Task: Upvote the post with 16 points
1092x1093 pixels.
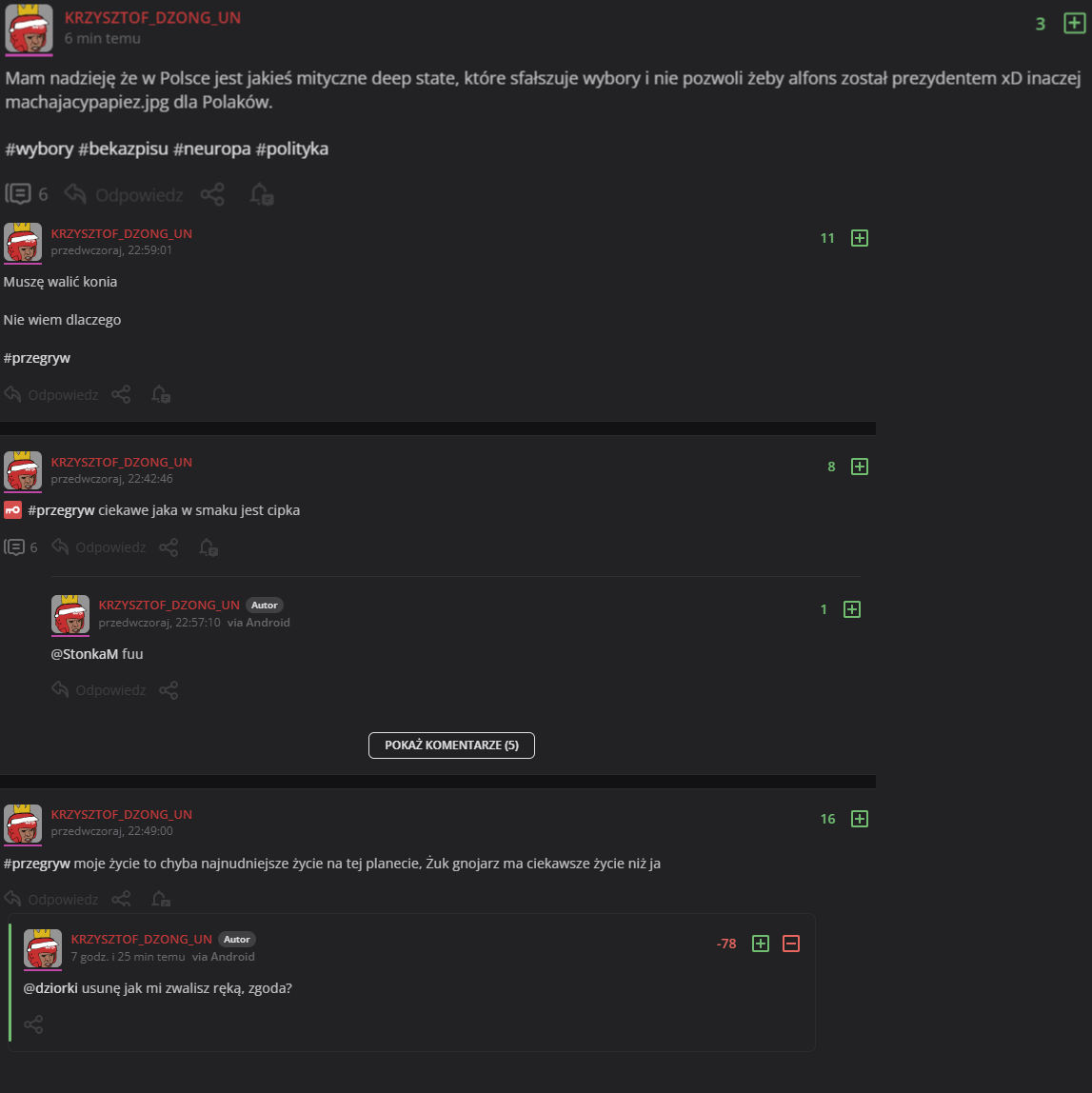Action: [860, 819]
